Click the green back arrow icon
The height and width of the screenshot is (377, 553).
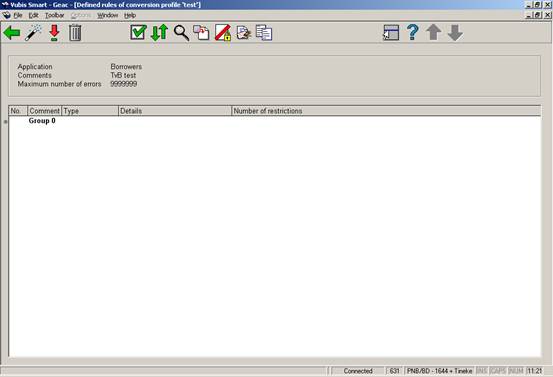click(12, 33)
